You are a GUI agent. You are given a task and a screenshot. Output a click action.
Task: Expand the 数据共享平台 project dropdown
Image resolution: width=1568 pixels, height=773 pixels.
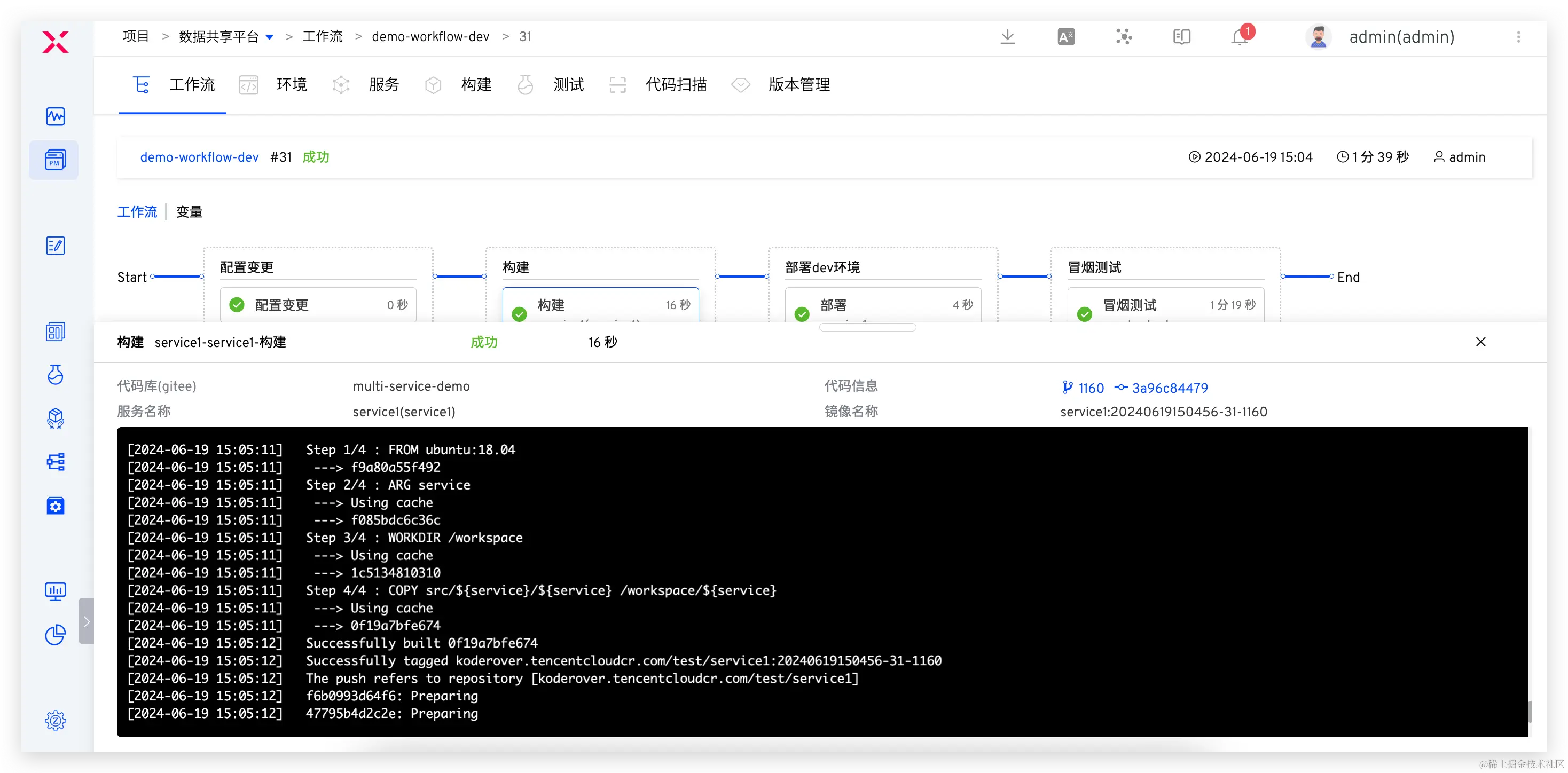pos(270,38)
